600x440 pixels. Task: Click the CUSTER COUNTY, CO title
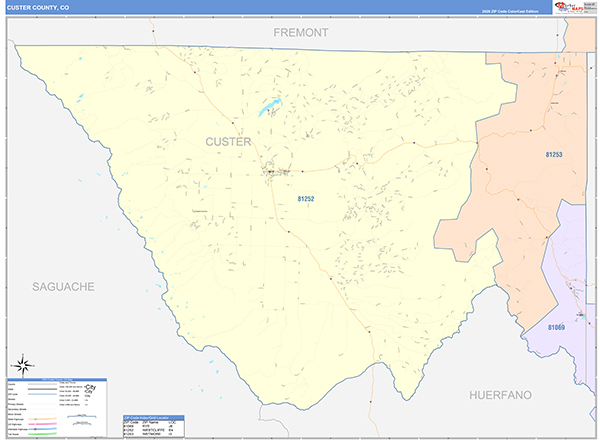[x=38, y=8]
